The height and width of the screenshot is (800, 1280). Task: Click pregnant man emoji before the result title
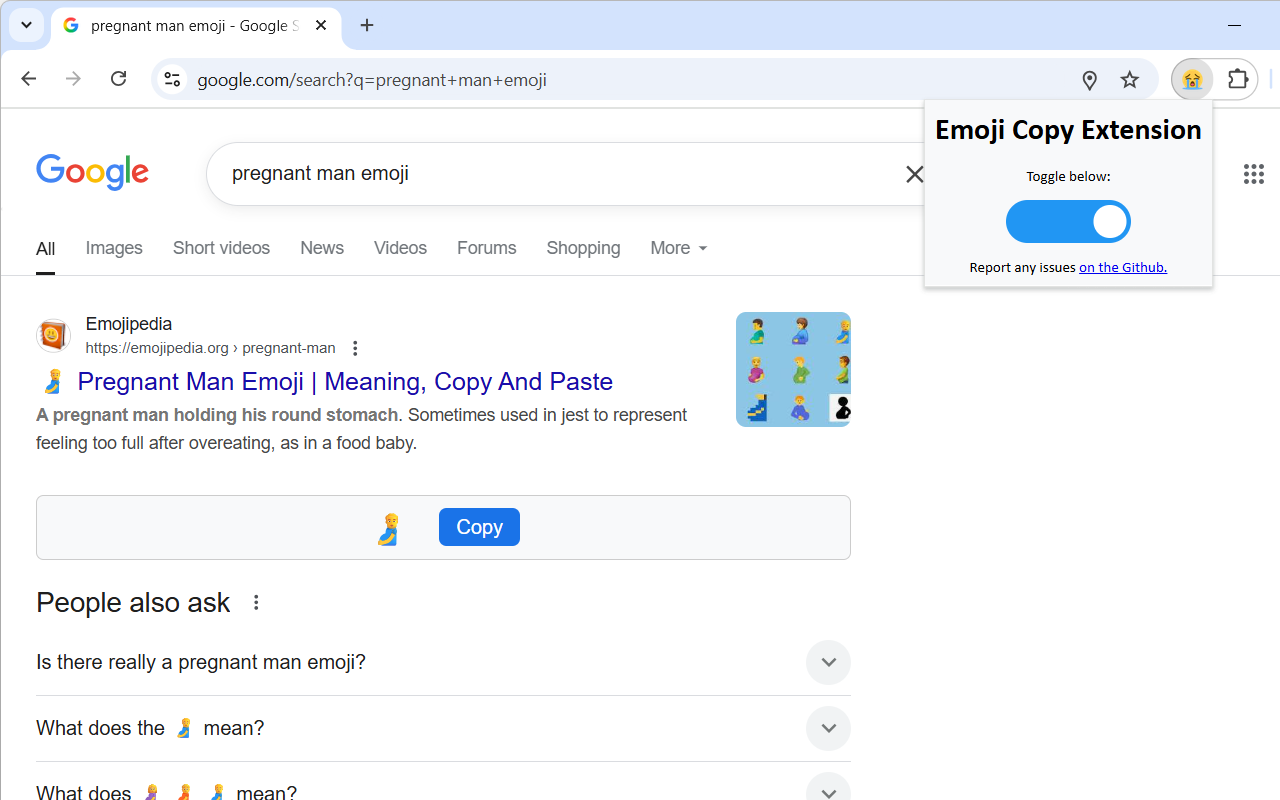coord(52,382)
